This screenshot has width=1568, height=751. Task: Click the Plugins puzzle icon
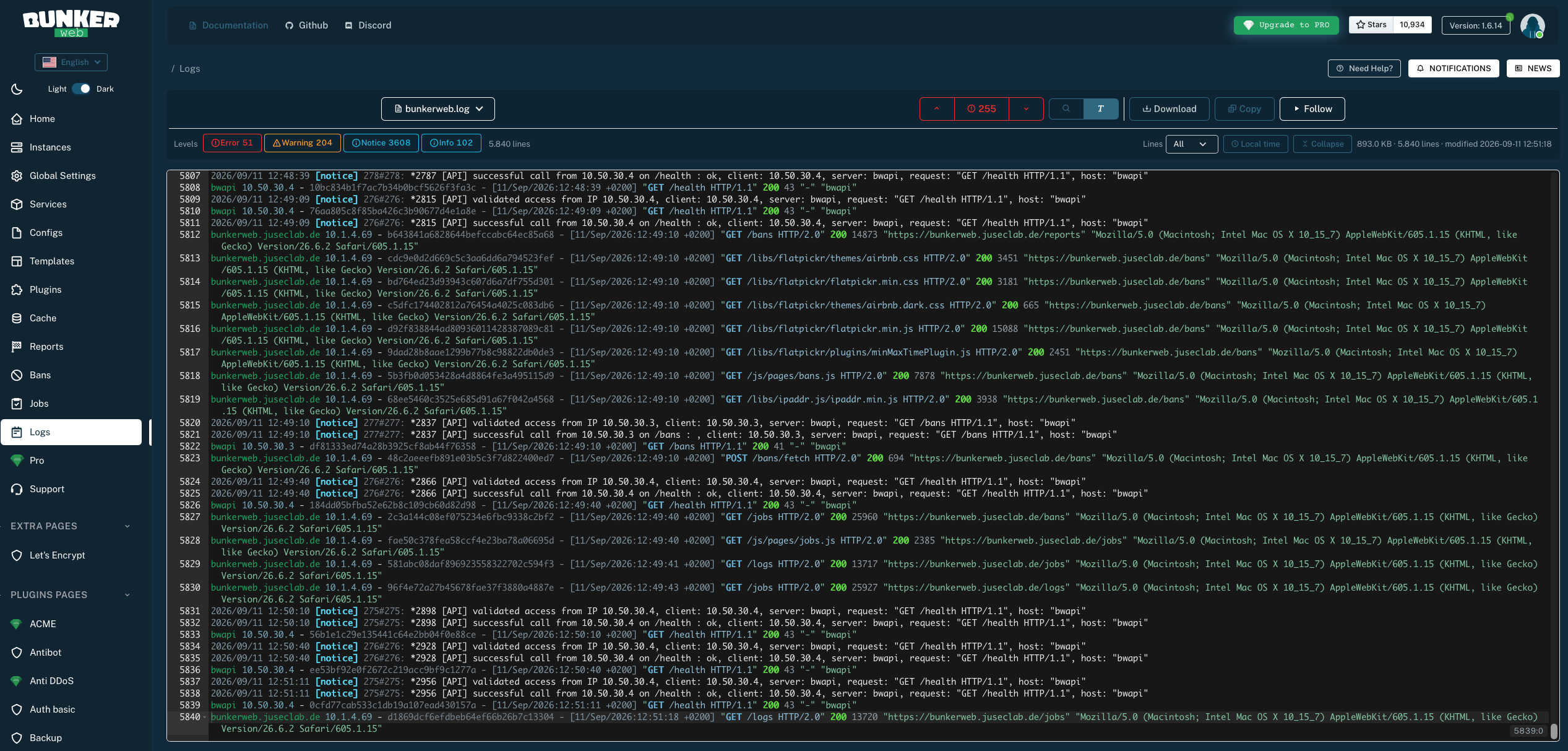point(17,290)
